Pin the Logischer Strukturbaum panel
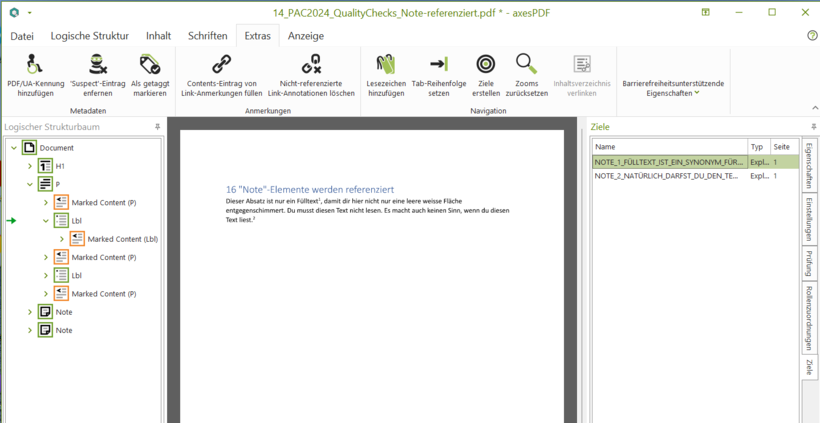This screenshot has height=423, width=820. pos(157,127)
